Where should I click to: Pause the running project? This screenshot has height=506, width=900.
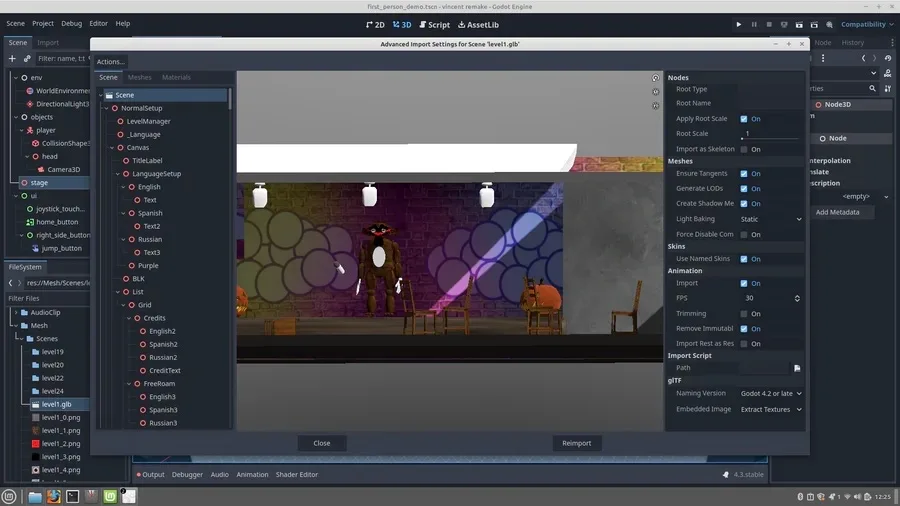(x=754, y=25)
